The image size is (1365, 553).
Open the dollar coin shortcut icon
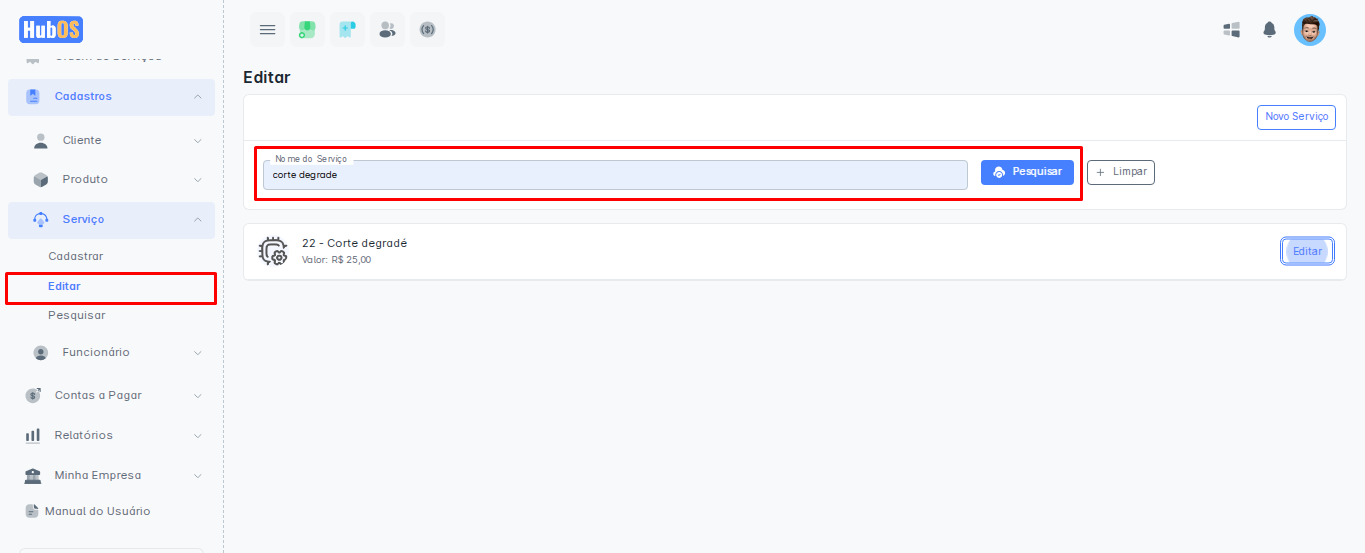(427, 30)
